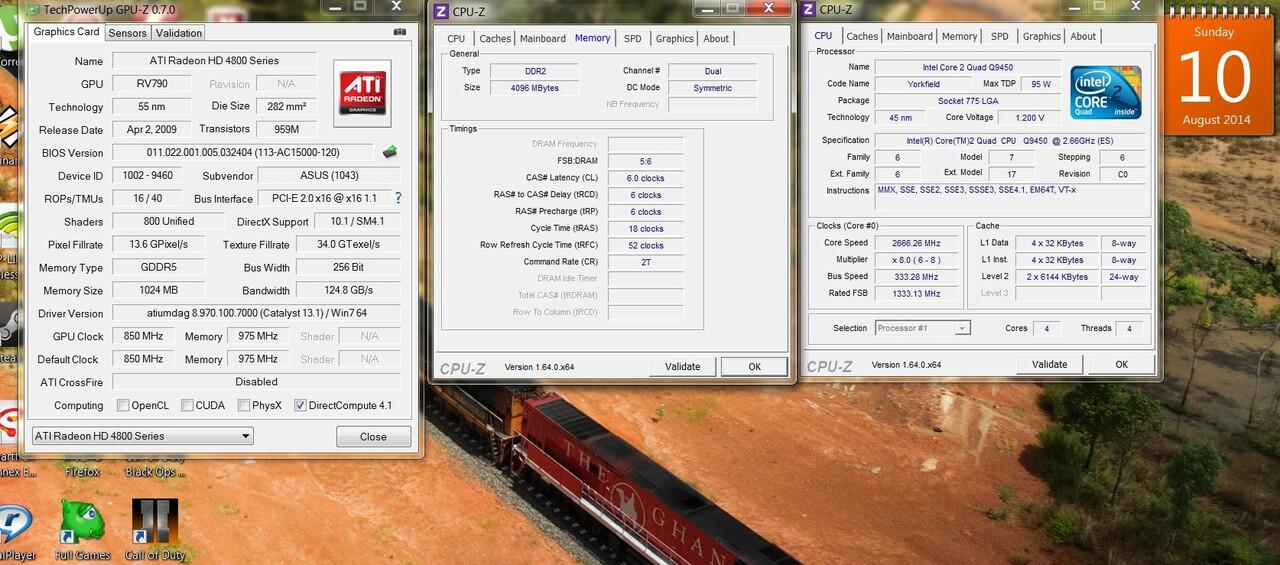Click the 'DDR2' memory type value in CPU-Z
The width and height of the screenshot is (1280, 565).
(536, 71)
